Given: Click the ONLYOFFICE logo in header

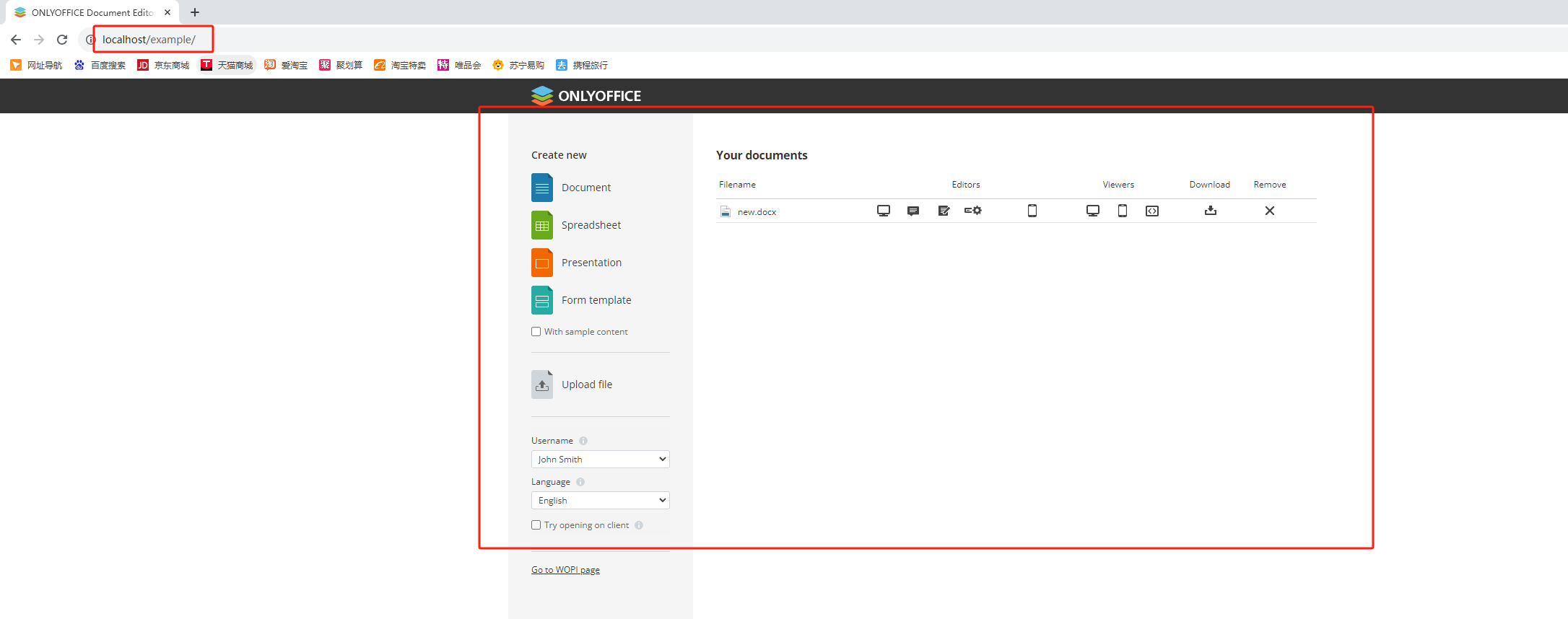Looking at the screenshot, I should [x=585, y=95].
